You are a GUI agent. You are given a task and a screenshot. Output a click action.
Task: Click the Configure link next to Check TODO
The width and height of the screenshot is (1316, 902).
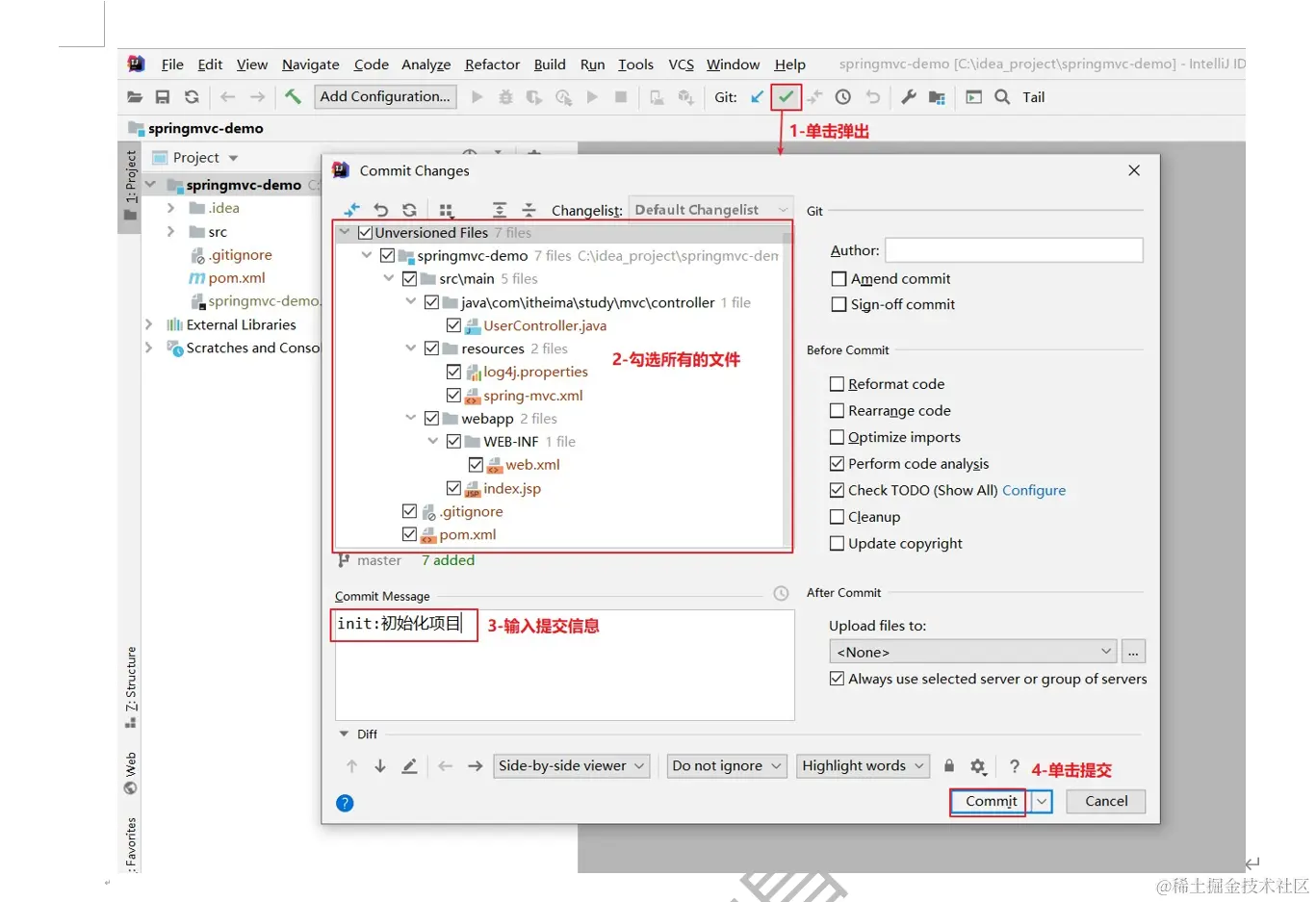click(1034, 490)
